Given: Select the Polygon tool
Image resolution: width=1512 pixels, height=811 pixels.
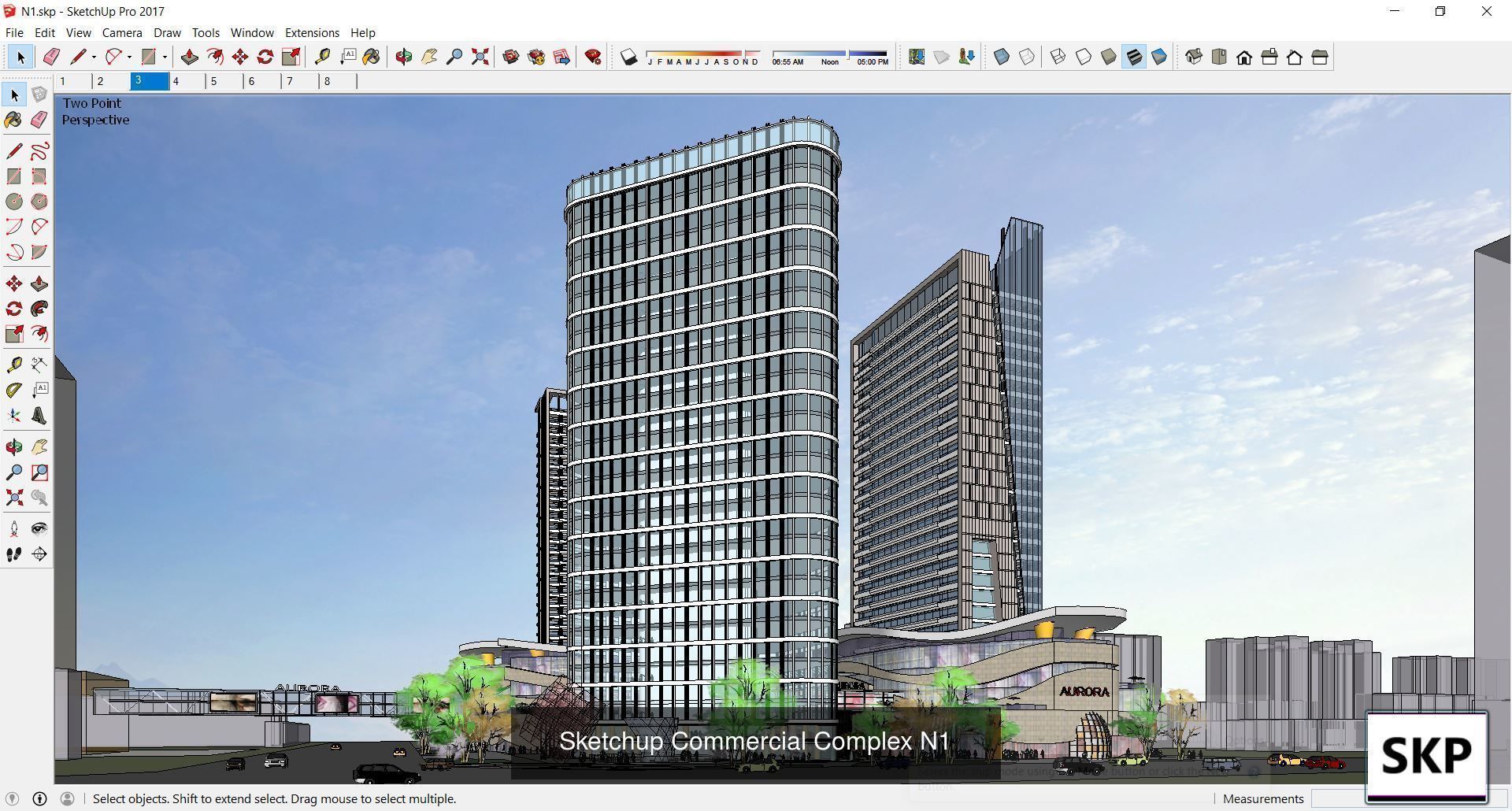Looking at the screenshot, I should 39,202.
